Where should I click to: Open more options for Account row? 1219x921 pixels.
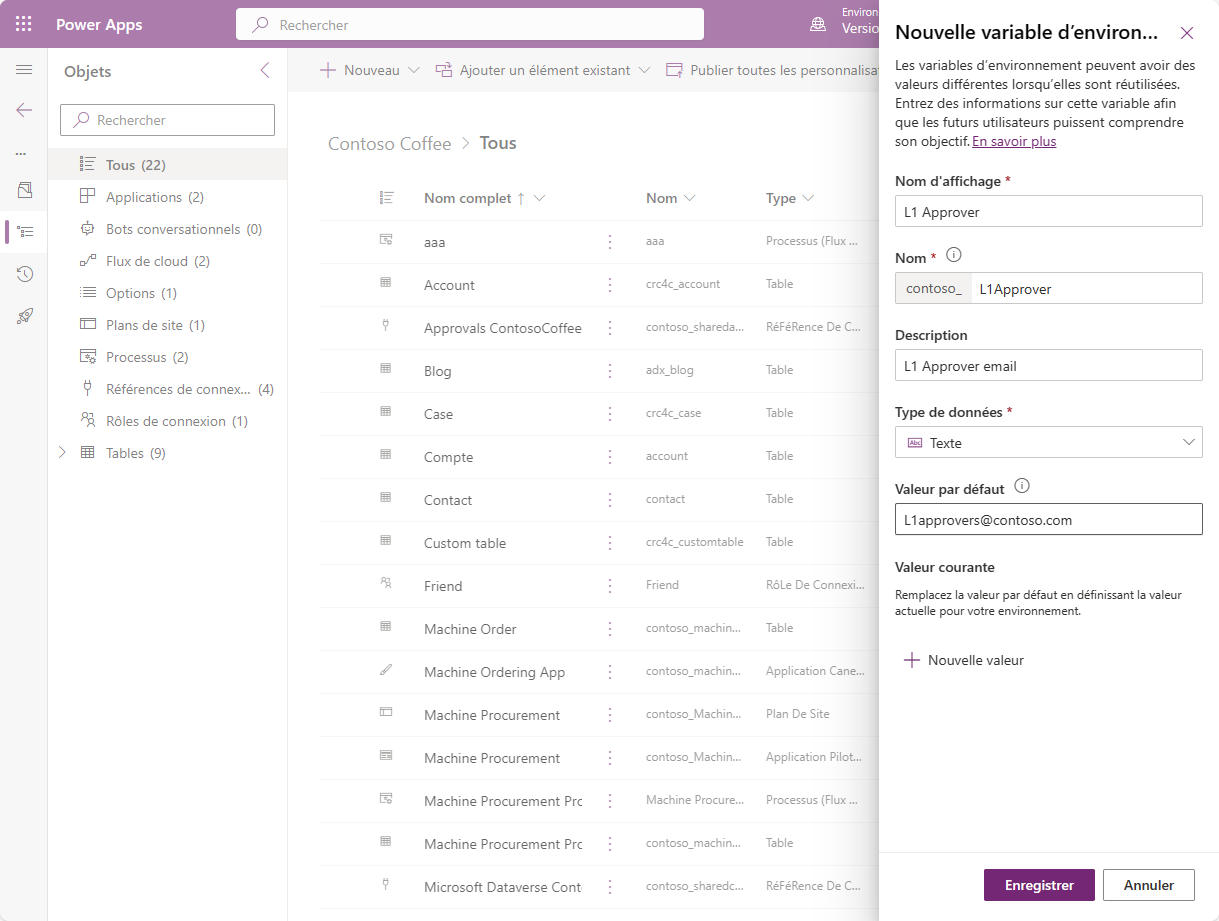click(610, 285)
